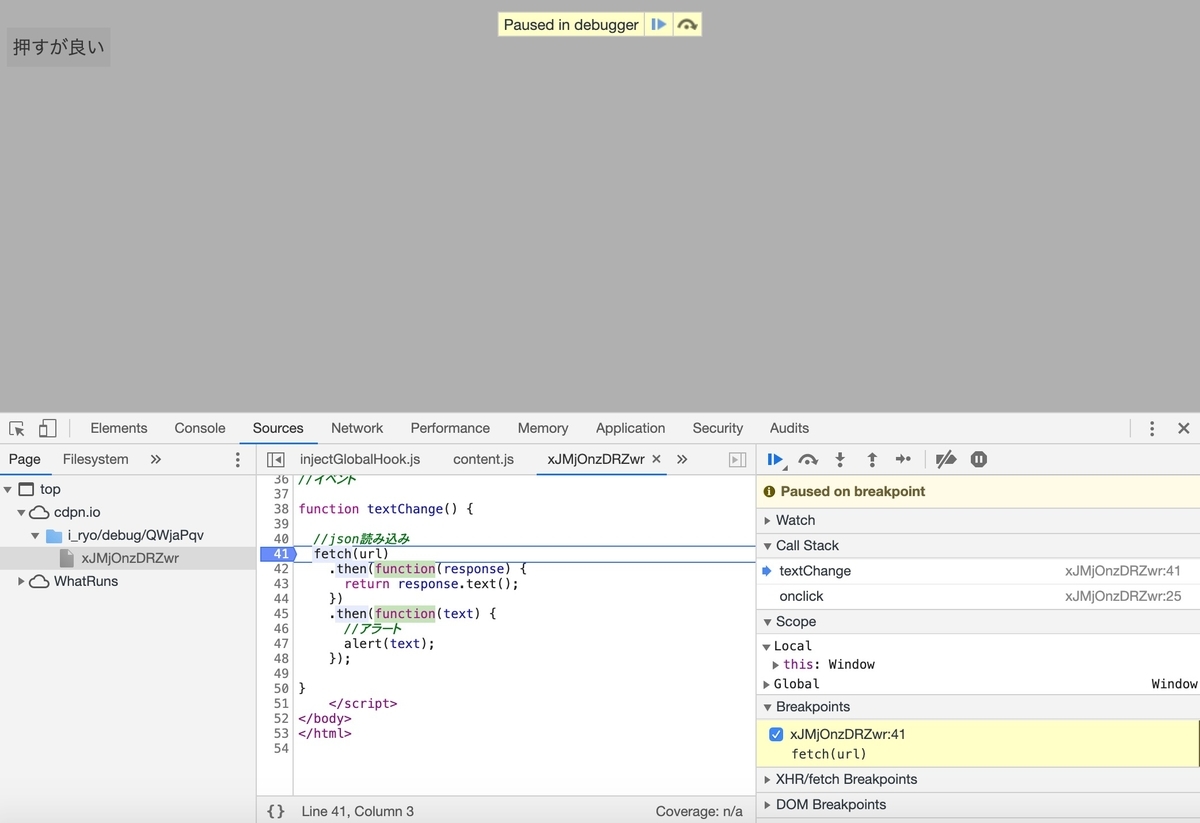The height and width of the screenshot is (823, 1200).
Task: Click line number 38 in the gutter
Action: click(281, 509)
